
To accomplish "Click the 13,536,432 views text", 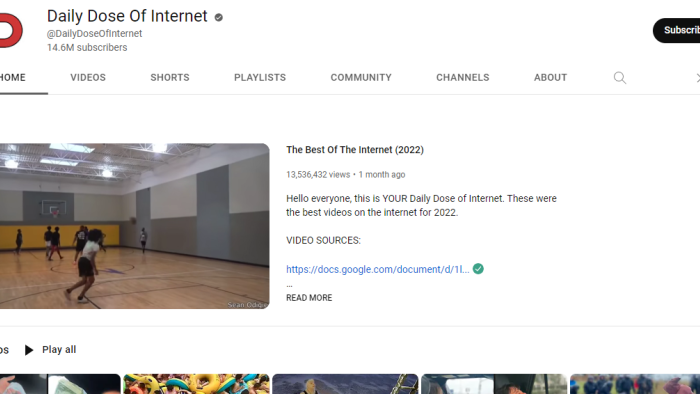I will (x=318, y=174).
